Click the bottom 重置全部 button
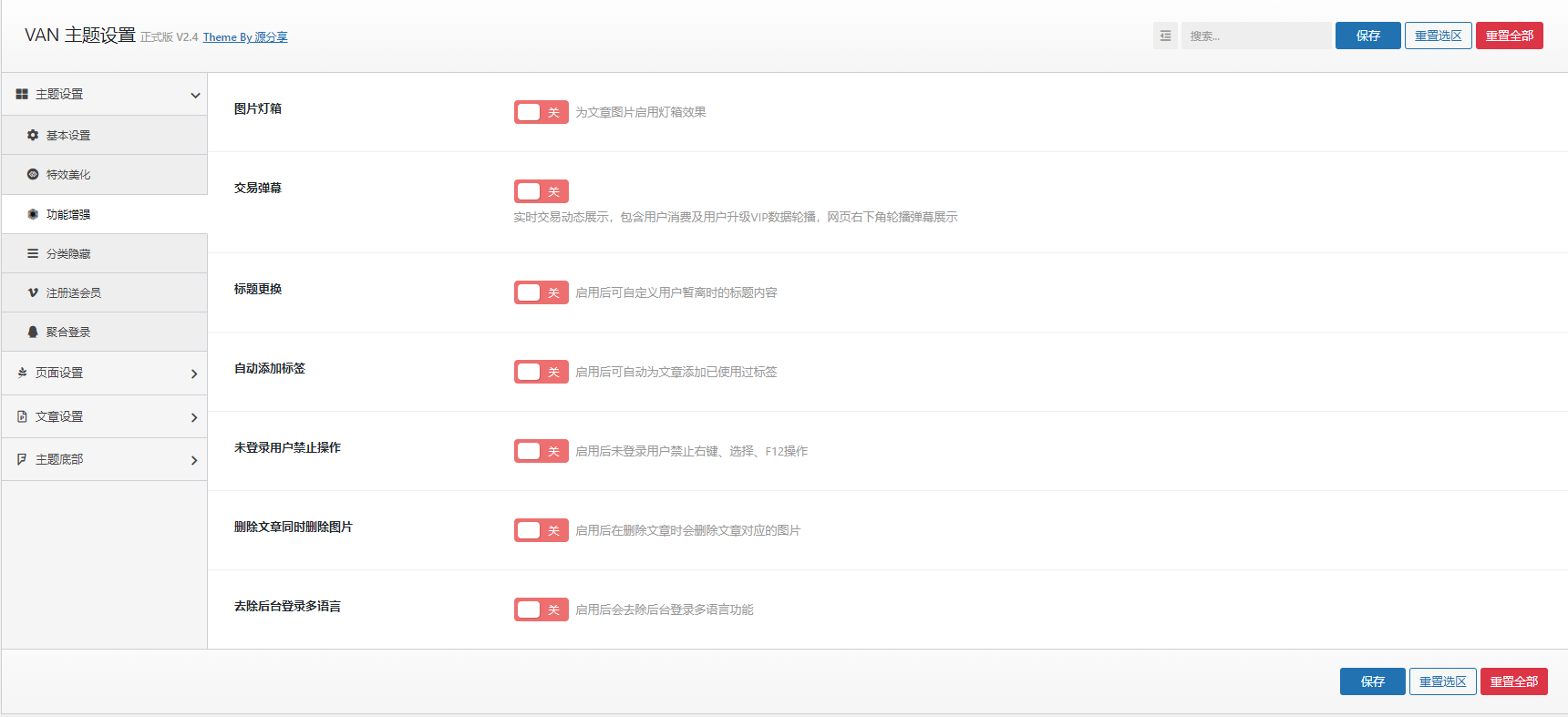The image size is (1568, 717). (x=1514, y=681)
